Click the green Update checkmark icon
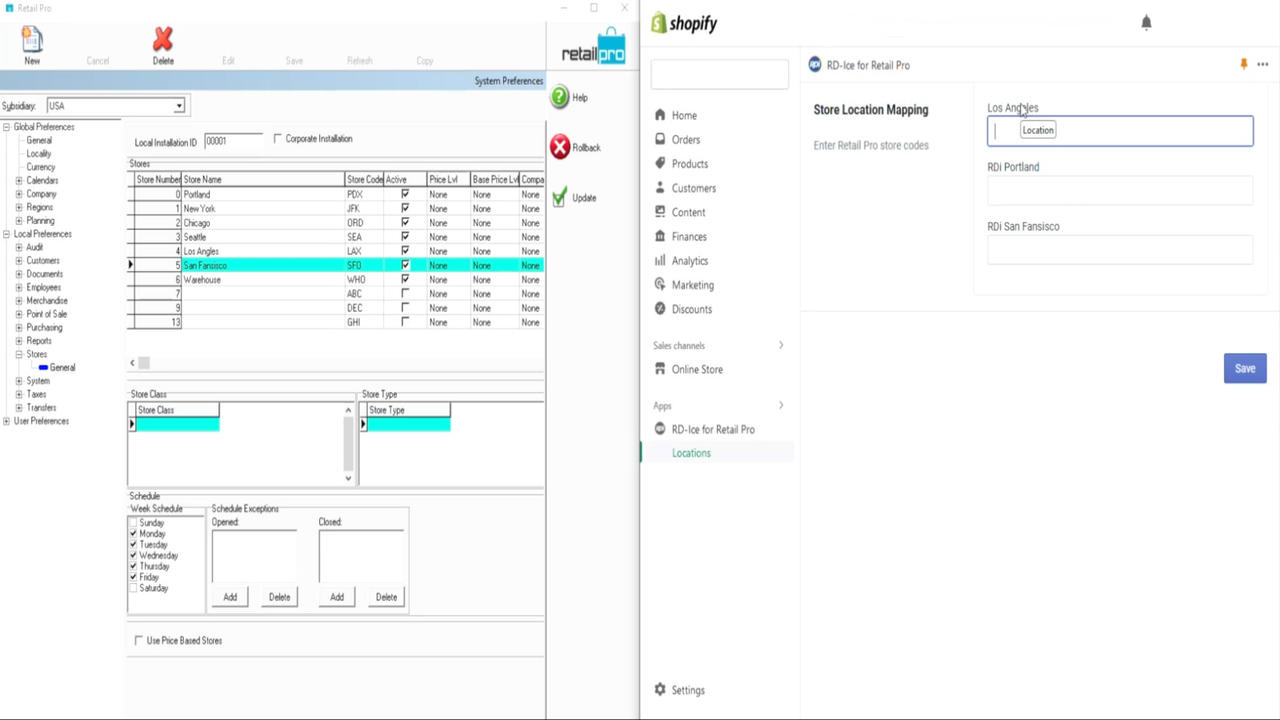This screenshot has width=1280, height=720. coord(559,197)
